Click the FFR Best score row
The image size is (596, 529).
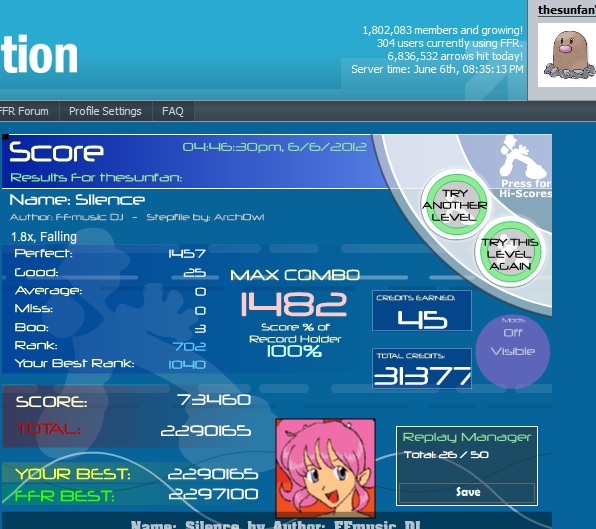tap(130, 495)
